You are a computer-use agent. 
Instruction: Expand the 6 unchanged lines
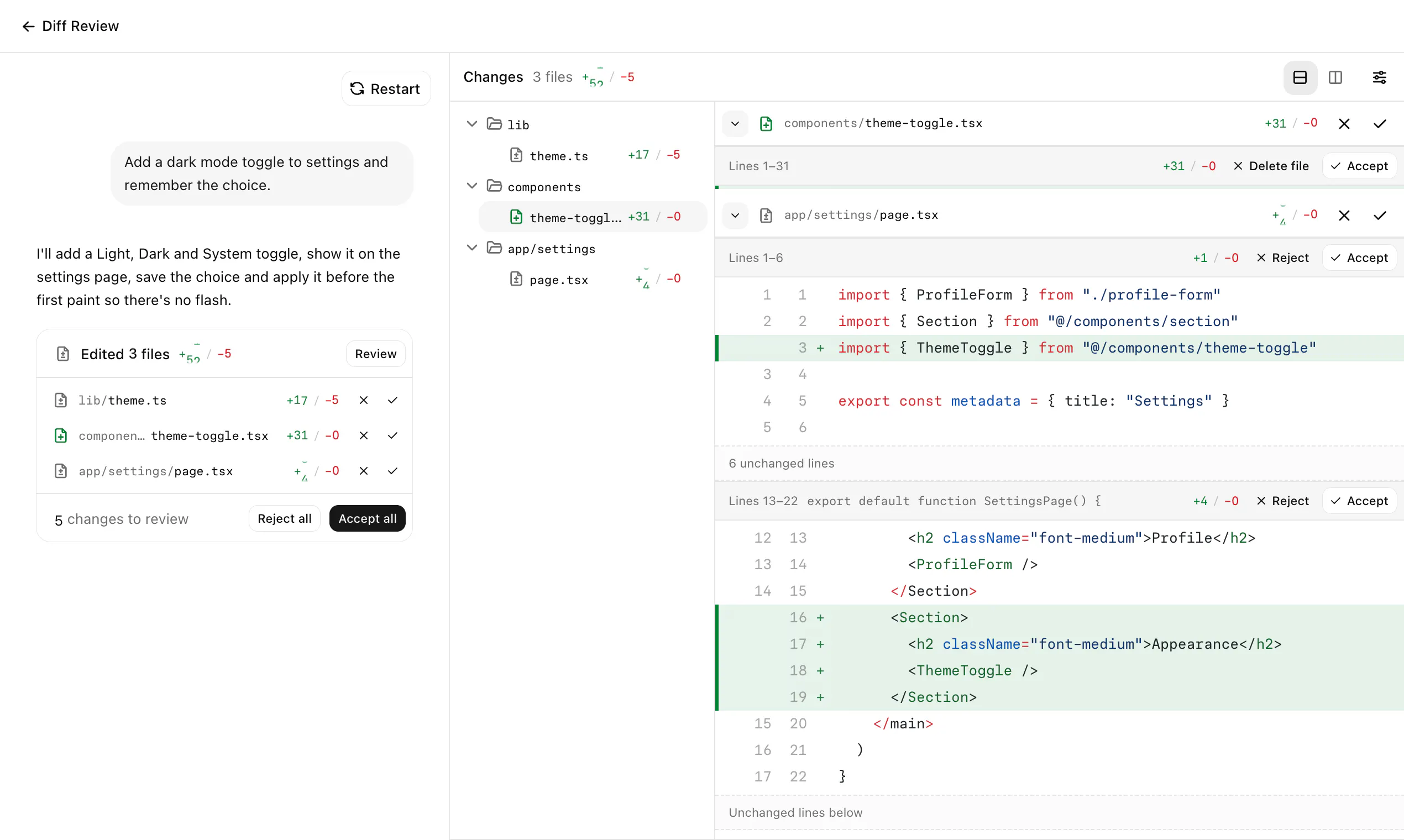[1059, 463]
